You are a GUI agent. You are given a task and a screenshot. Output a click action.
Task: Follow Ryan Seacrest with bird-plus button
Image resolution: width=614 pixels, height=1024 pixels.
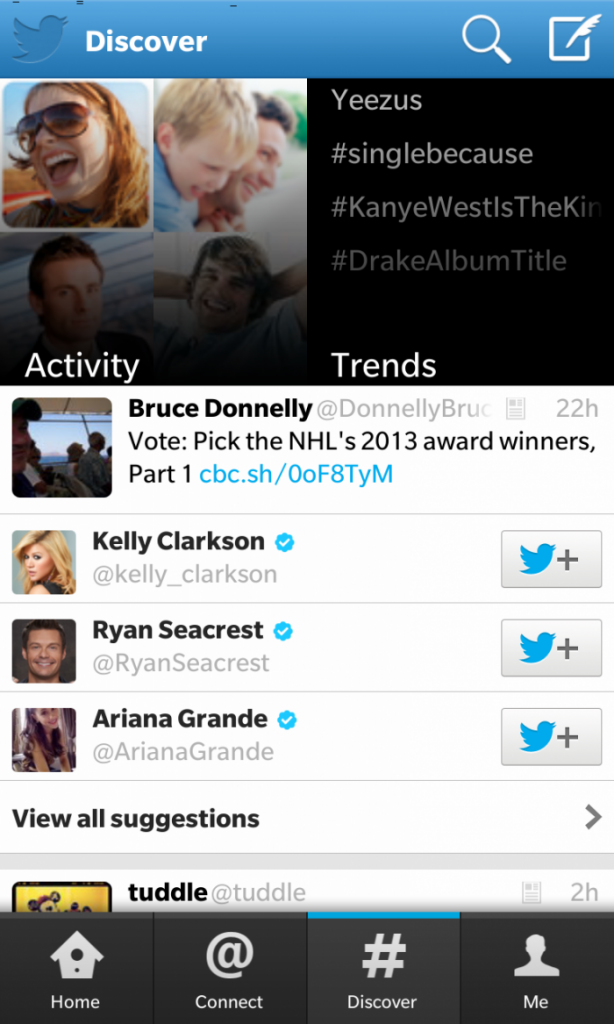pyautogui.click(x=551, y=648)
